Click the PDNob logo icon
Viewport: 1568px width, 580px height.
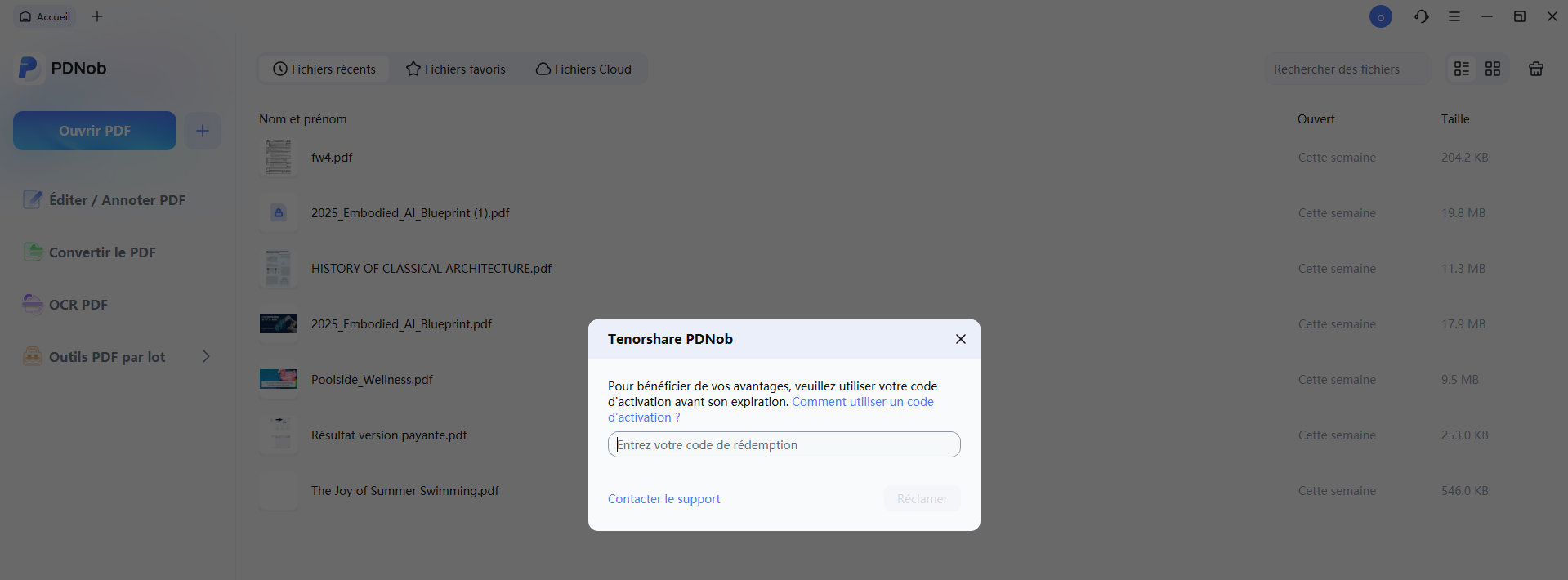(29, 69)
